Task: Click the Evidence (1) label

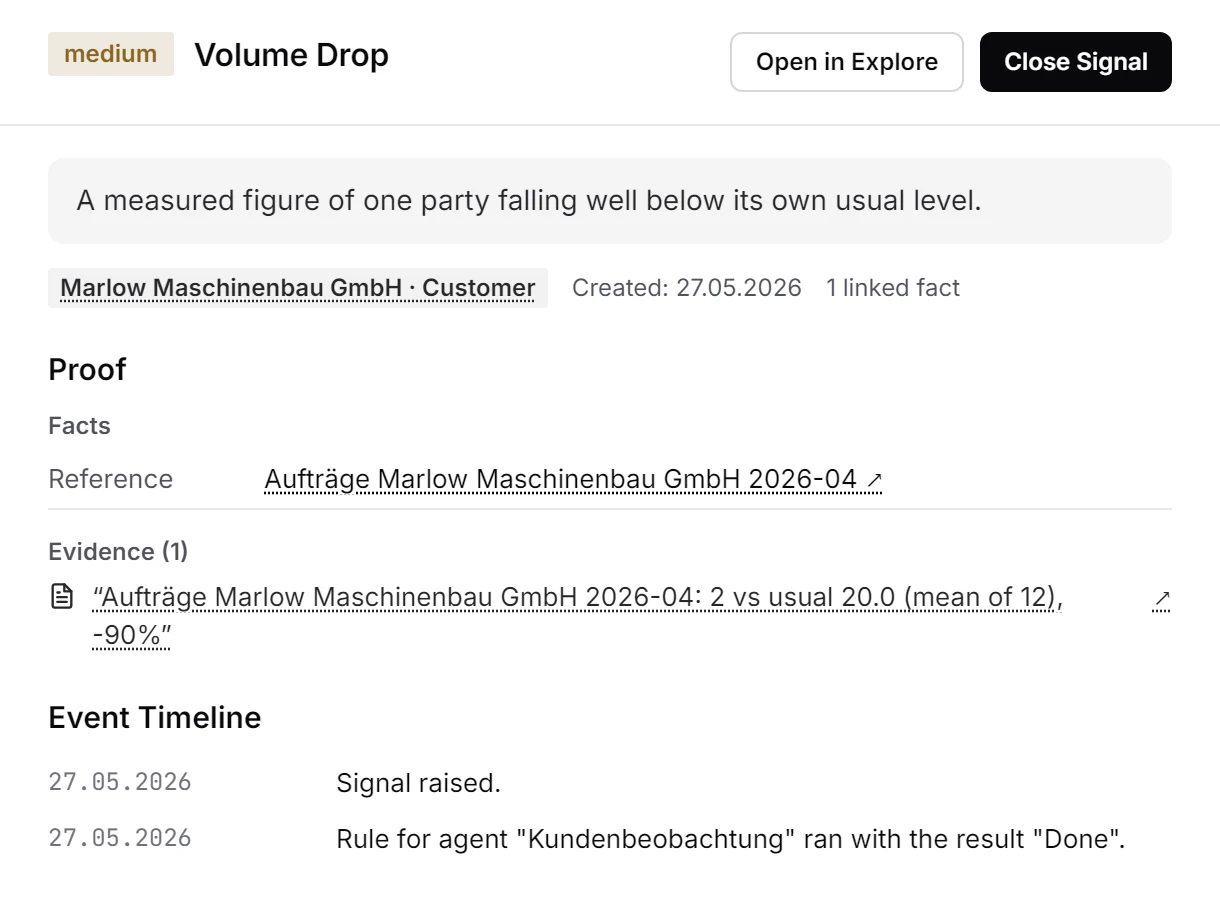Action: click(x=118, y=551)
